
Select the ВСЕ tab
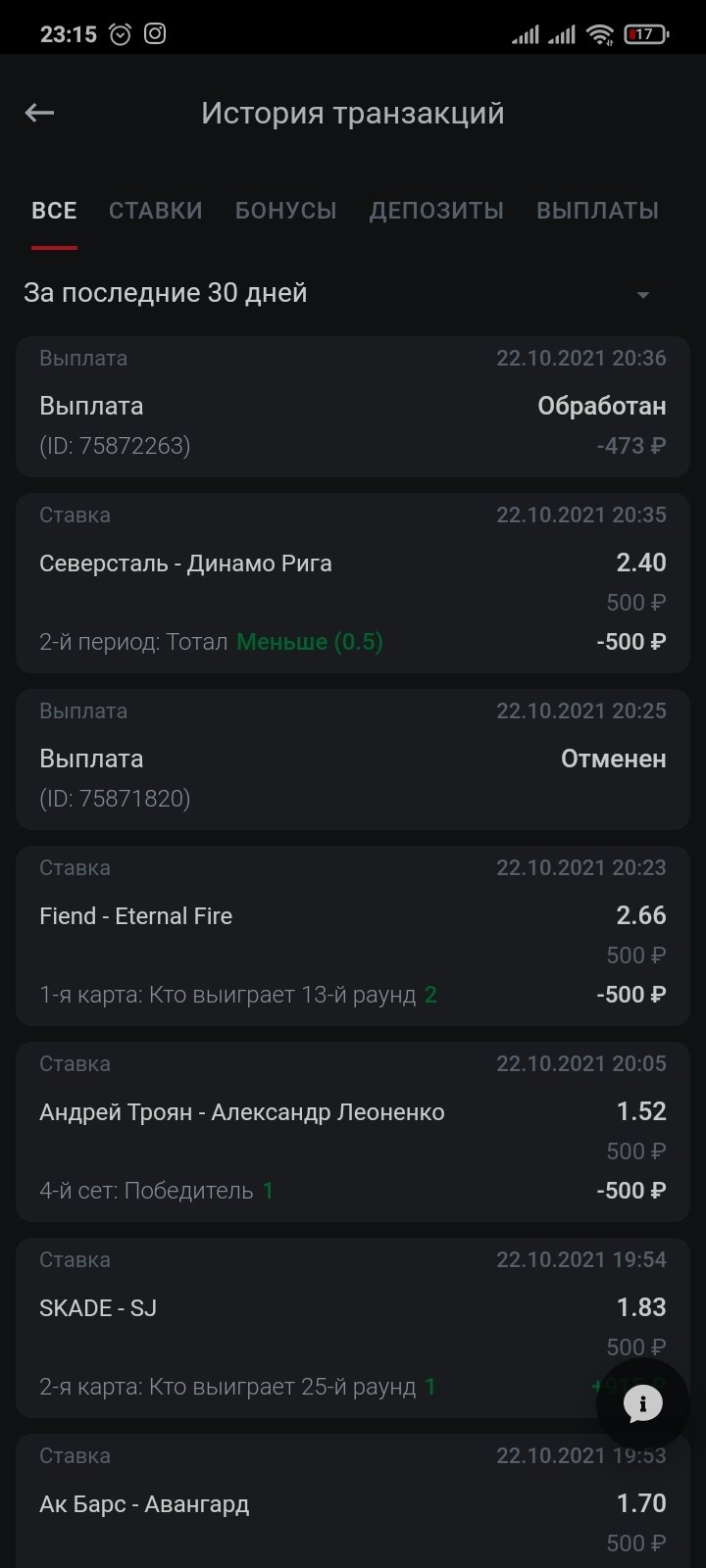54,211
